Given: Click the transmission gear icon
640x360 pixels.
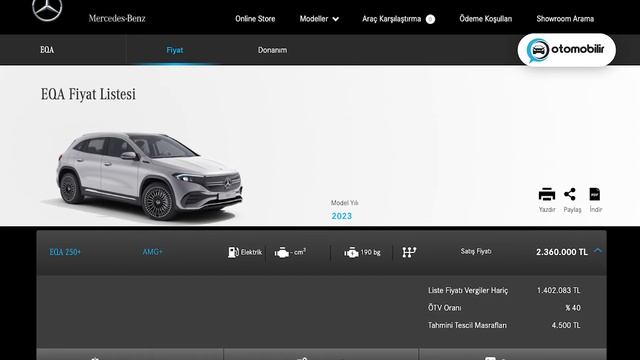Looking at the screenshot, I should [409, 252].
